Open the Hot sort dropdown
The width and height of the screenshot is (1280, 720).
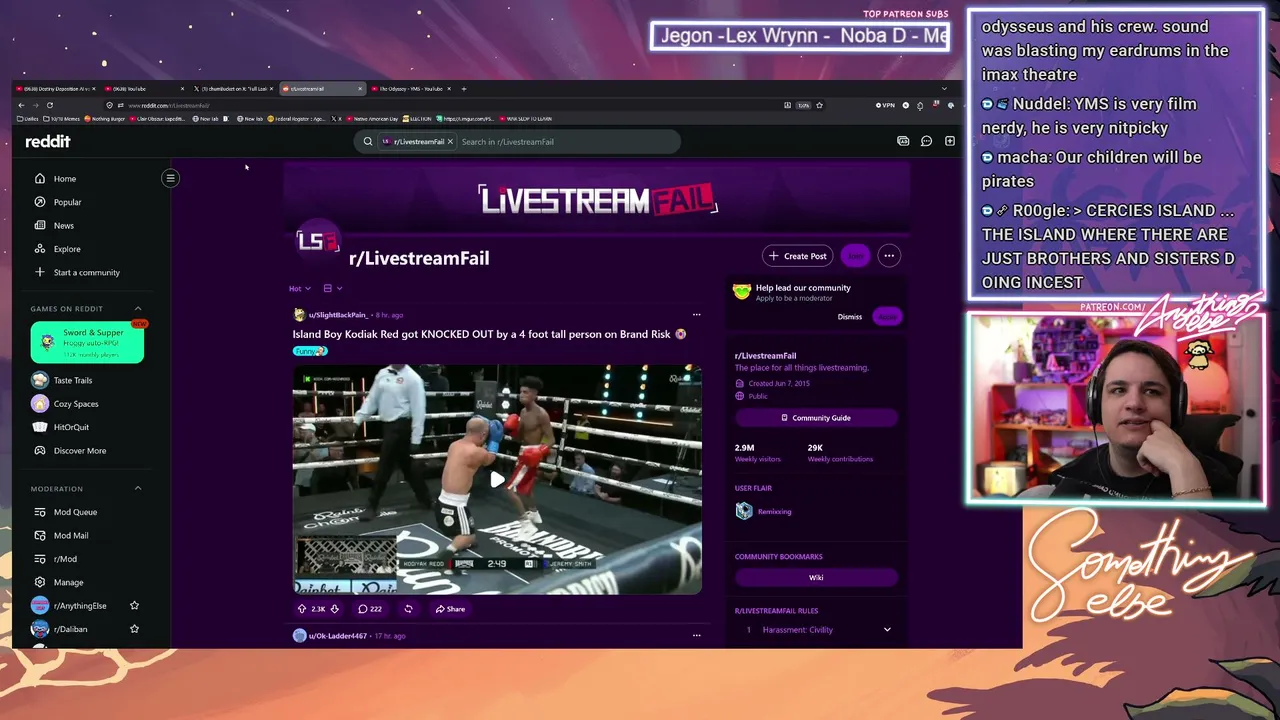[300, 288]
